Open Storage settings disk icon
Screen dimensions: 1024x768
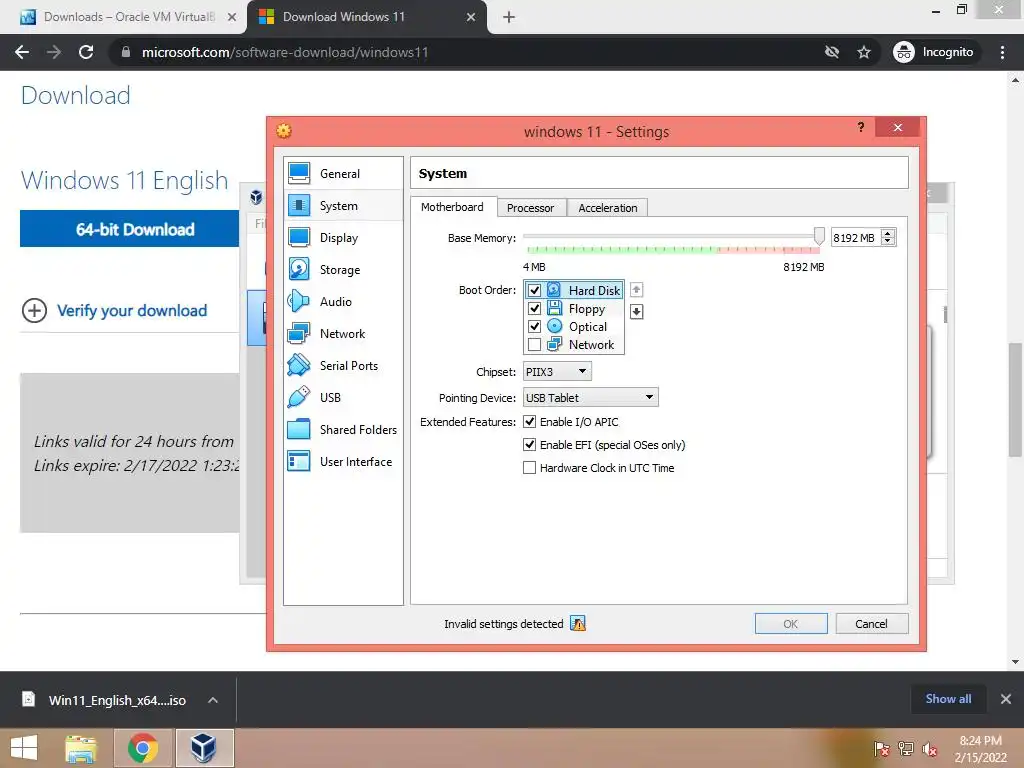tap(299, 269)
